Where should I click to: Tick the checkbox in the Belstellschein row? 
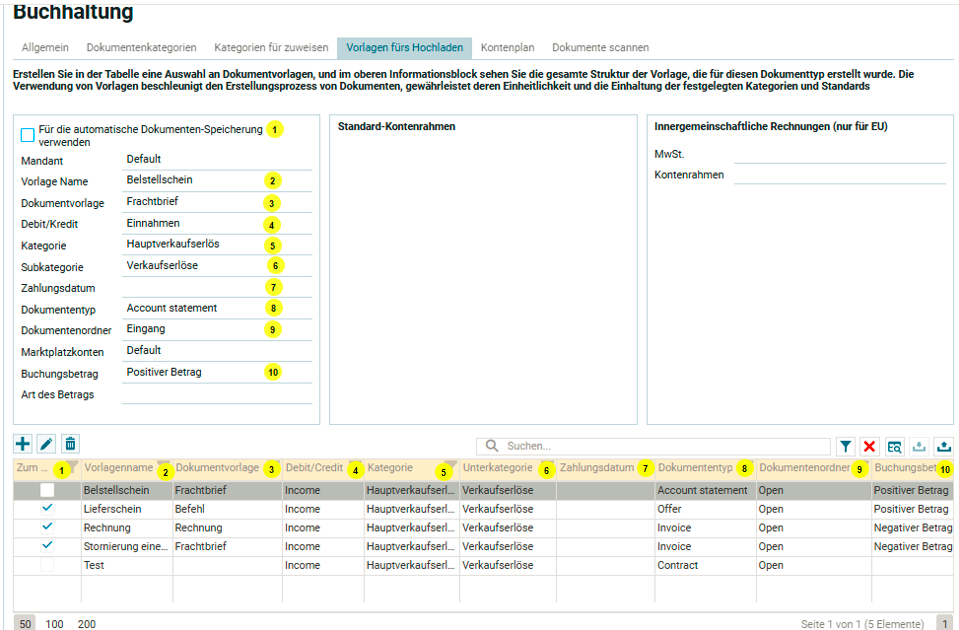point(47,490)
